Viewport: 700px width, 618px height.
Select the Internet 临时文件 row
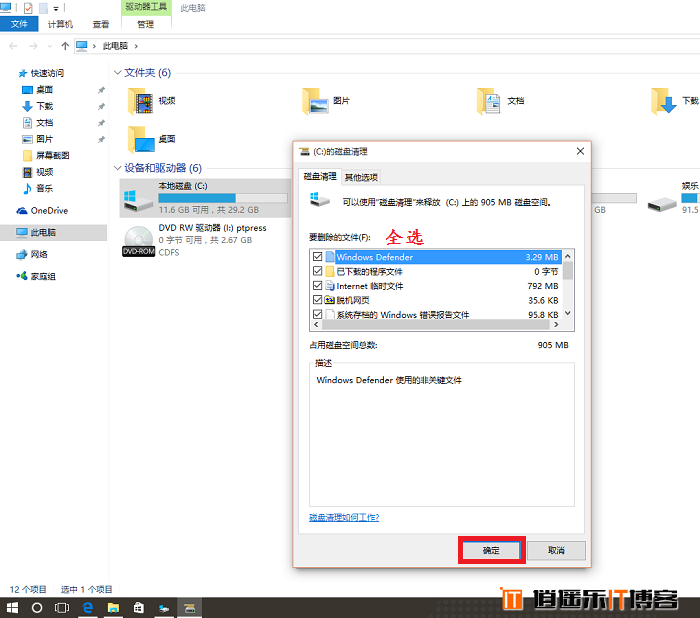(436, 286)
